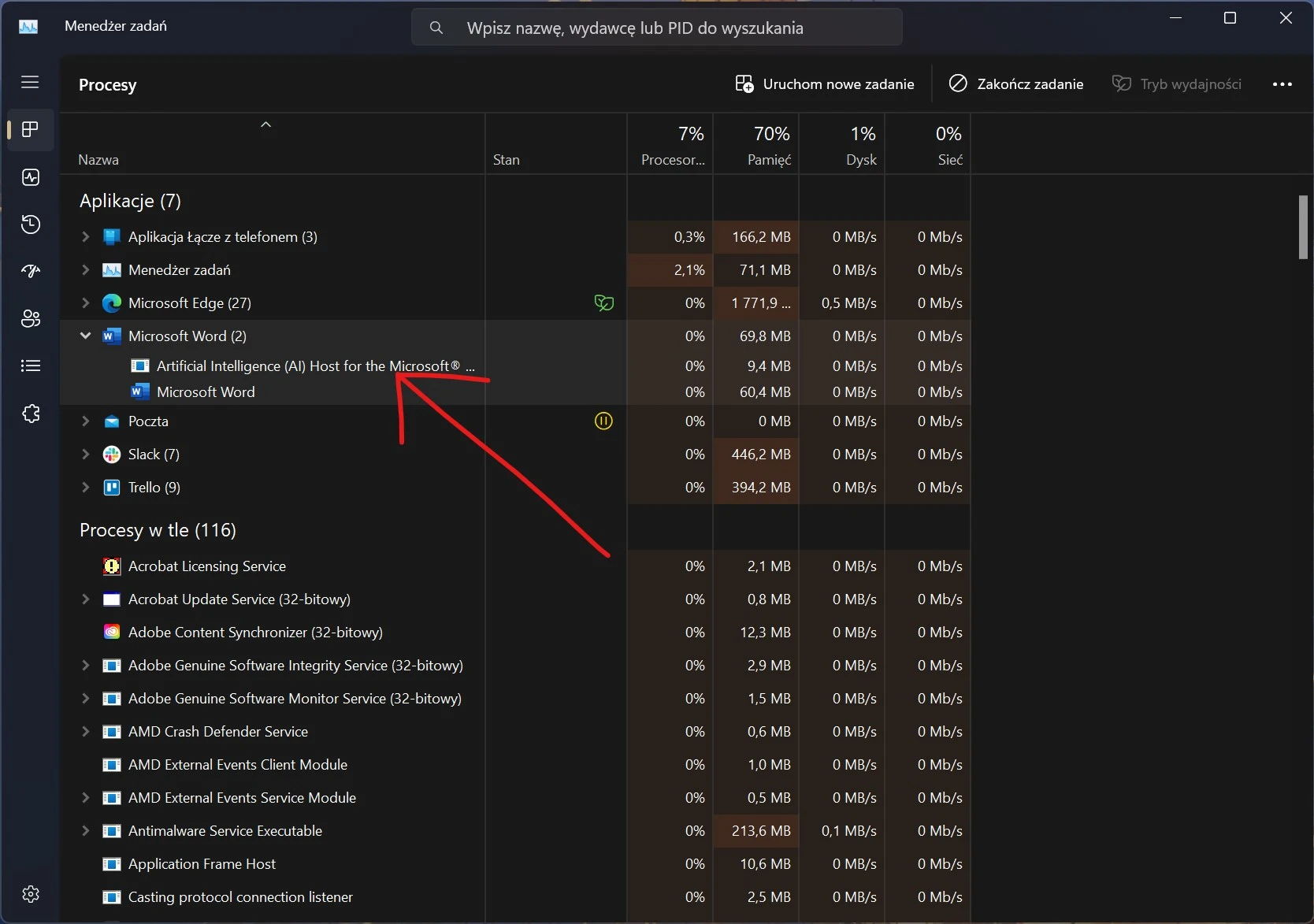The width and height of the screenshot is (1314, 924).
Task: Open the hamburger navigation menu
Action: 30,82
